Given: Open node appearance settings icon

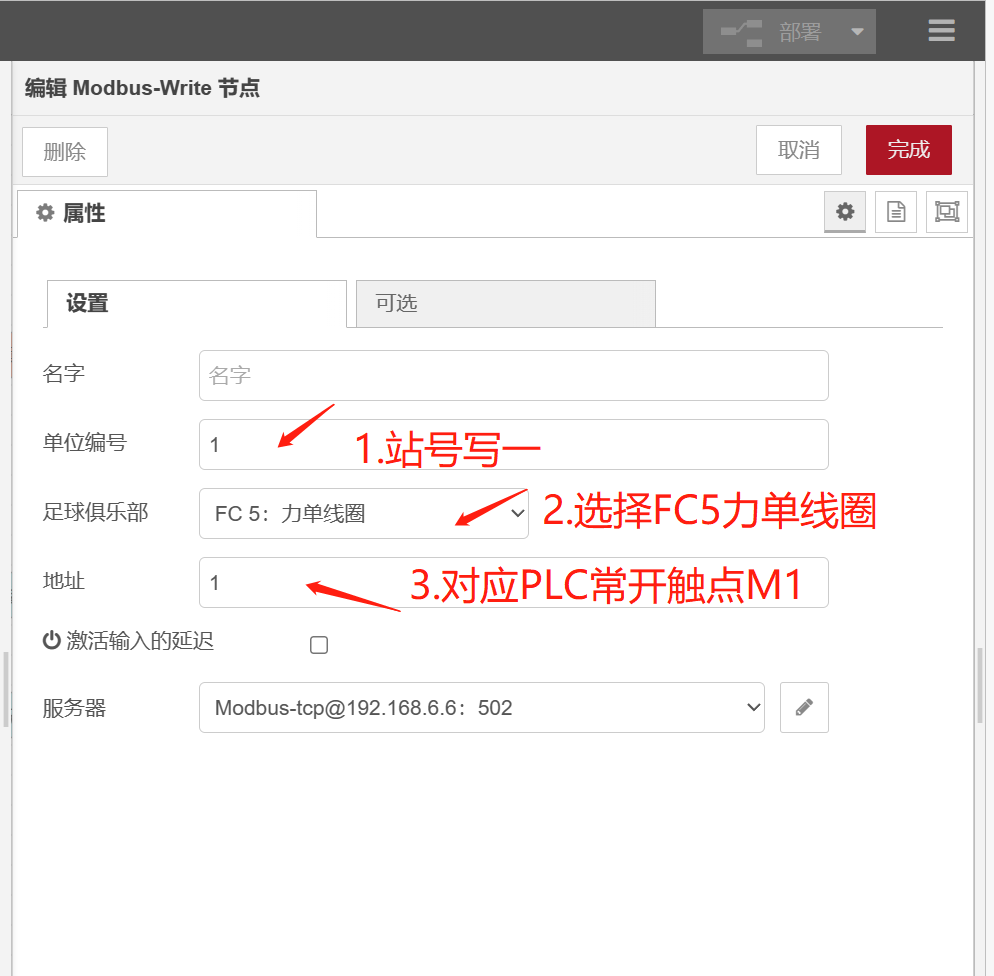Looking at the screenshot, I should pyautogui.click(x=947, y=212).
